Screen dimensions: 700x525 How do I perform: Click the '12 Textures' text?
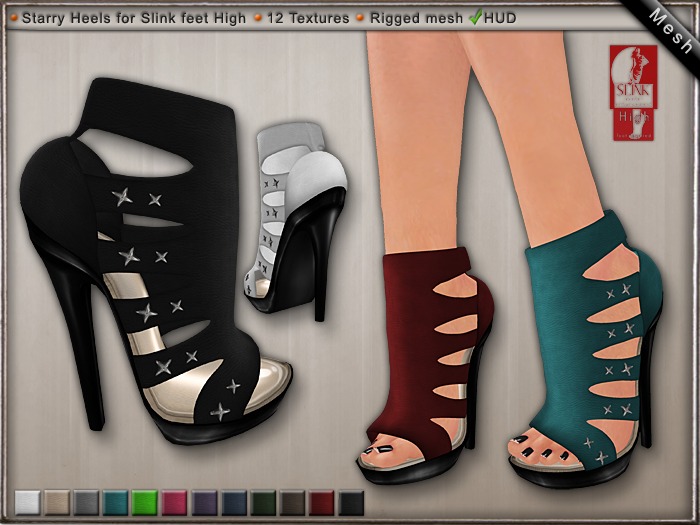(x=308, y=18)
